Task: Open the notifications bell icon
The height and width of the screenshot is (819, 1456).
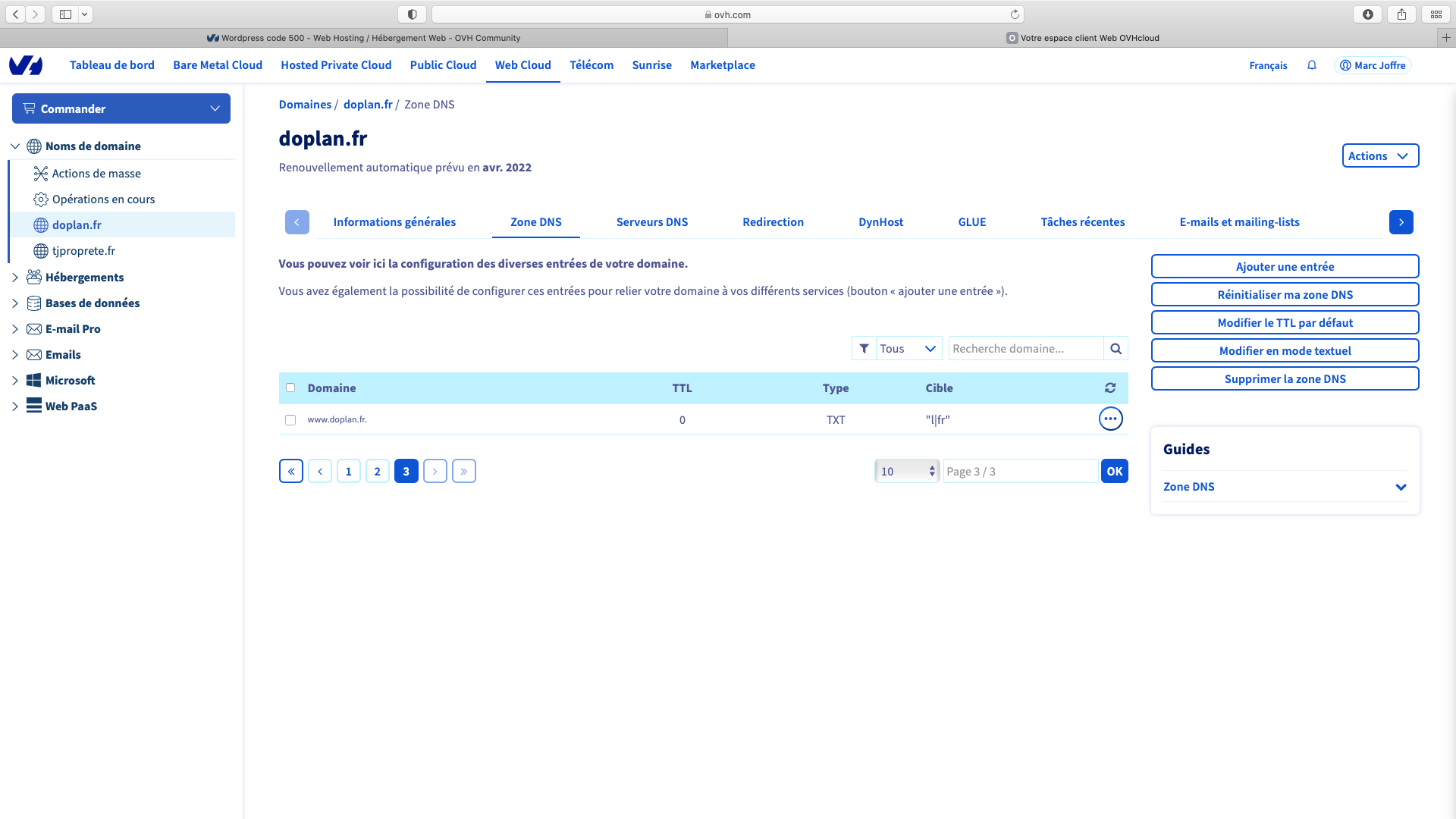Action: (x=1312, y=65)
